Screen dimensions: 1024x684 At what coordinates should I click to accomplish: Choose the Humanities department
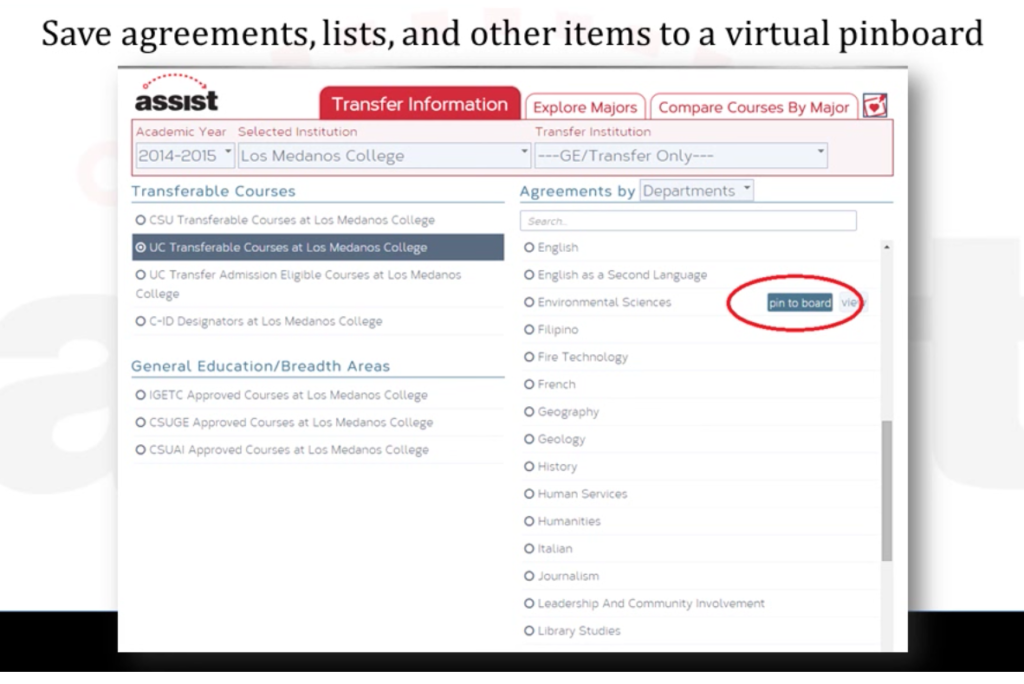(562, 522)
